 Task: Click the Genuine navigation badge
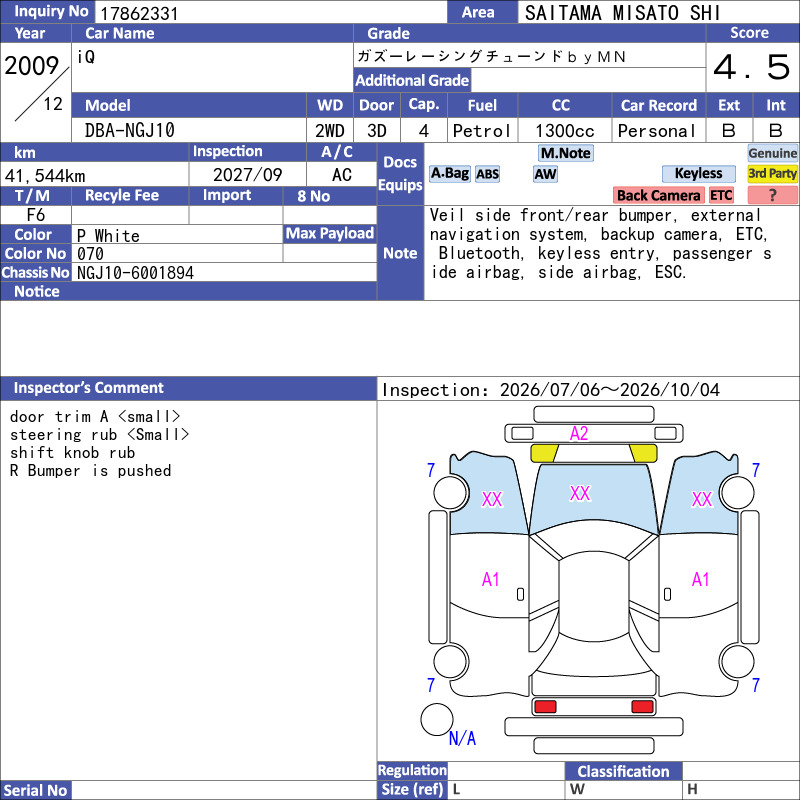[772, 153]
